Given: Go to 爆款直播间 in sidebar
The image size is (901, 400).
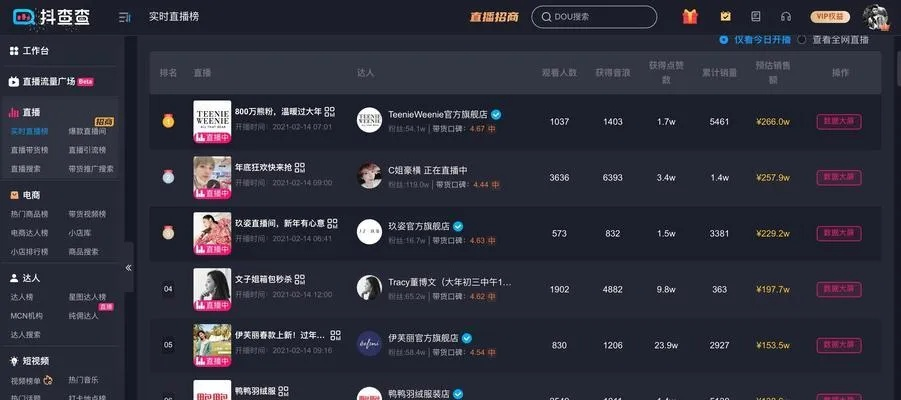Looking at the screenshot, I should [x=87, y=131].
